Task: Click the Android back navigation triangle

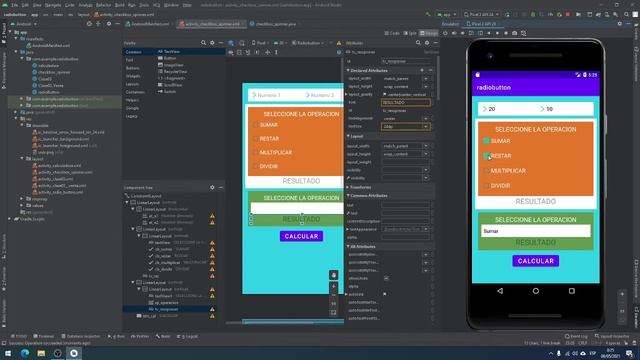Action: tap(500, 291)
